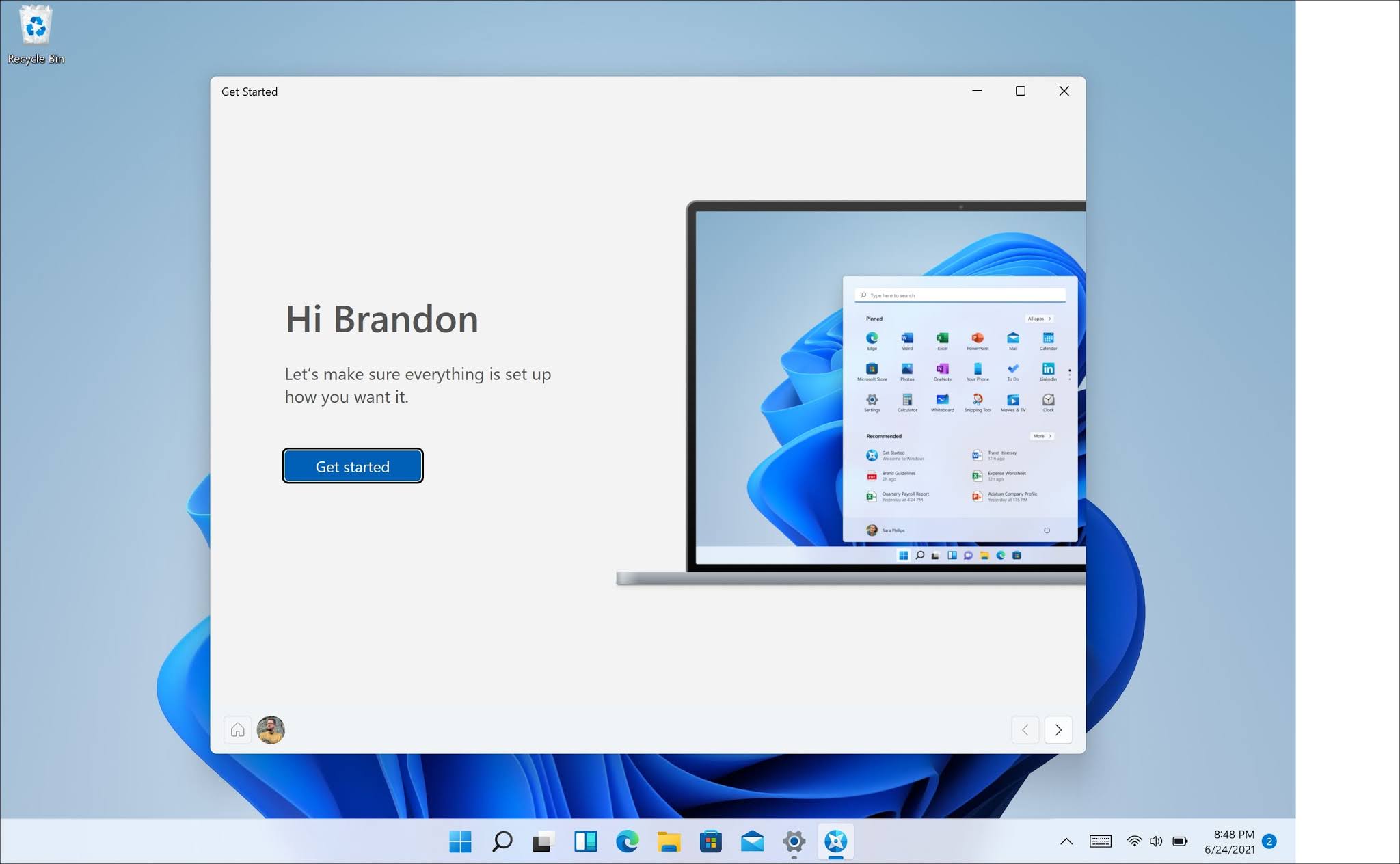This screenshot has width=1400, height=864.
Task: Open File Explorer from the taskbar
Action: tap(669, 841)
